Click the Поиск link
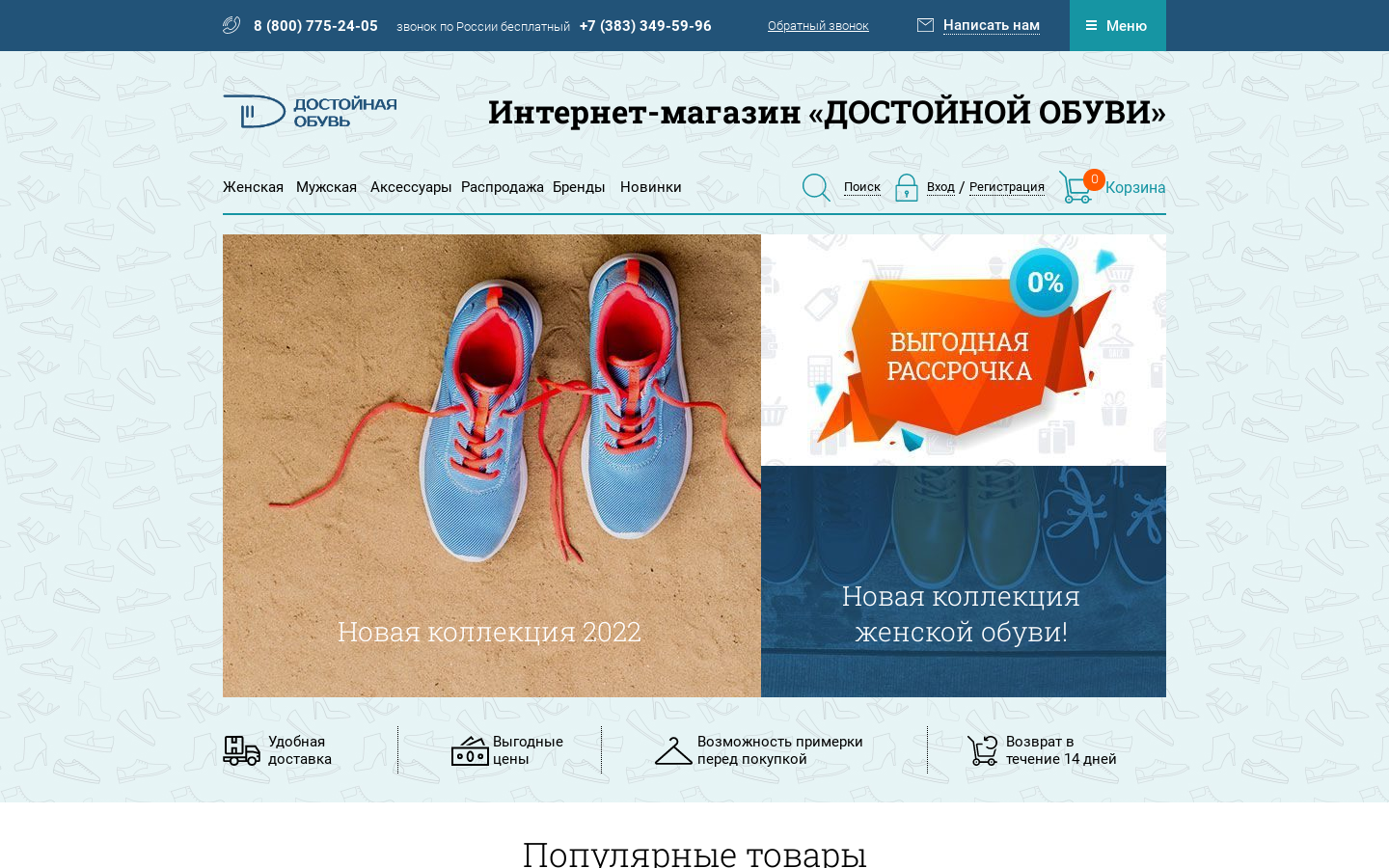1389x868 pixels. (x=862, y=187)
